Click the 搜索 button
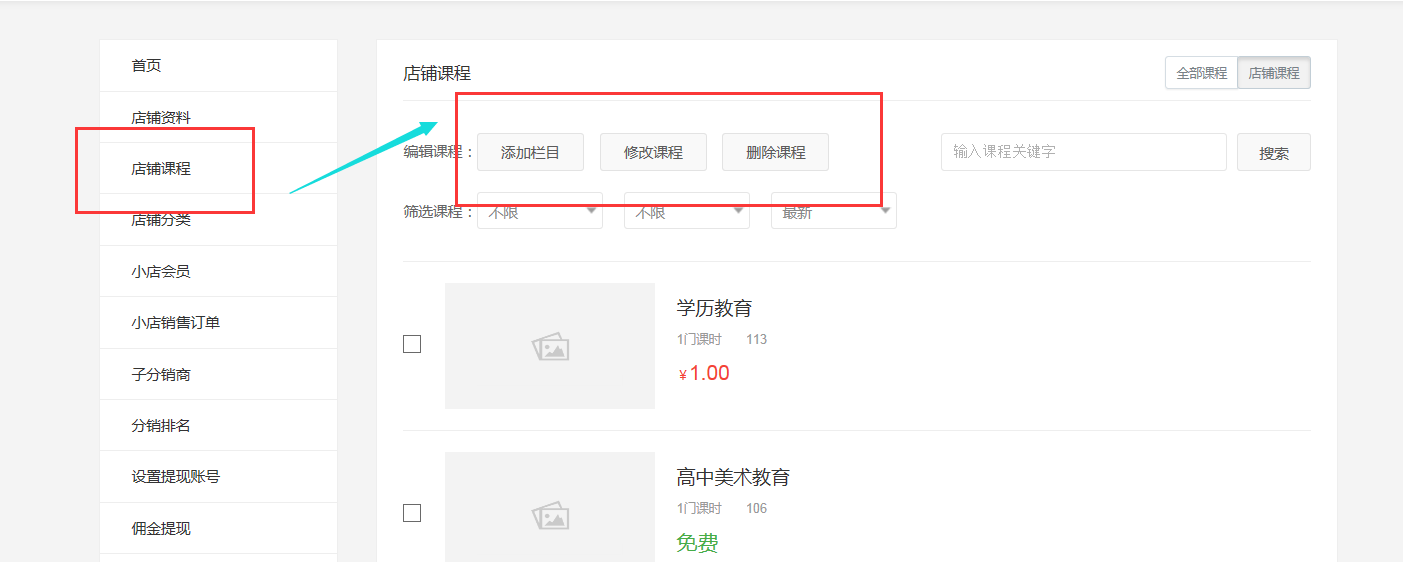This screenshot has height=562, width=1403. 1274,152
